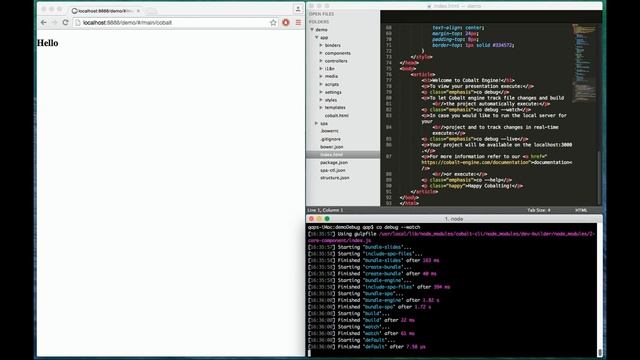The width and height of the screenshot is (640, 360).
Task: Close the localhost browser tab
Action: pyautogui.click(x=138, y=11)
